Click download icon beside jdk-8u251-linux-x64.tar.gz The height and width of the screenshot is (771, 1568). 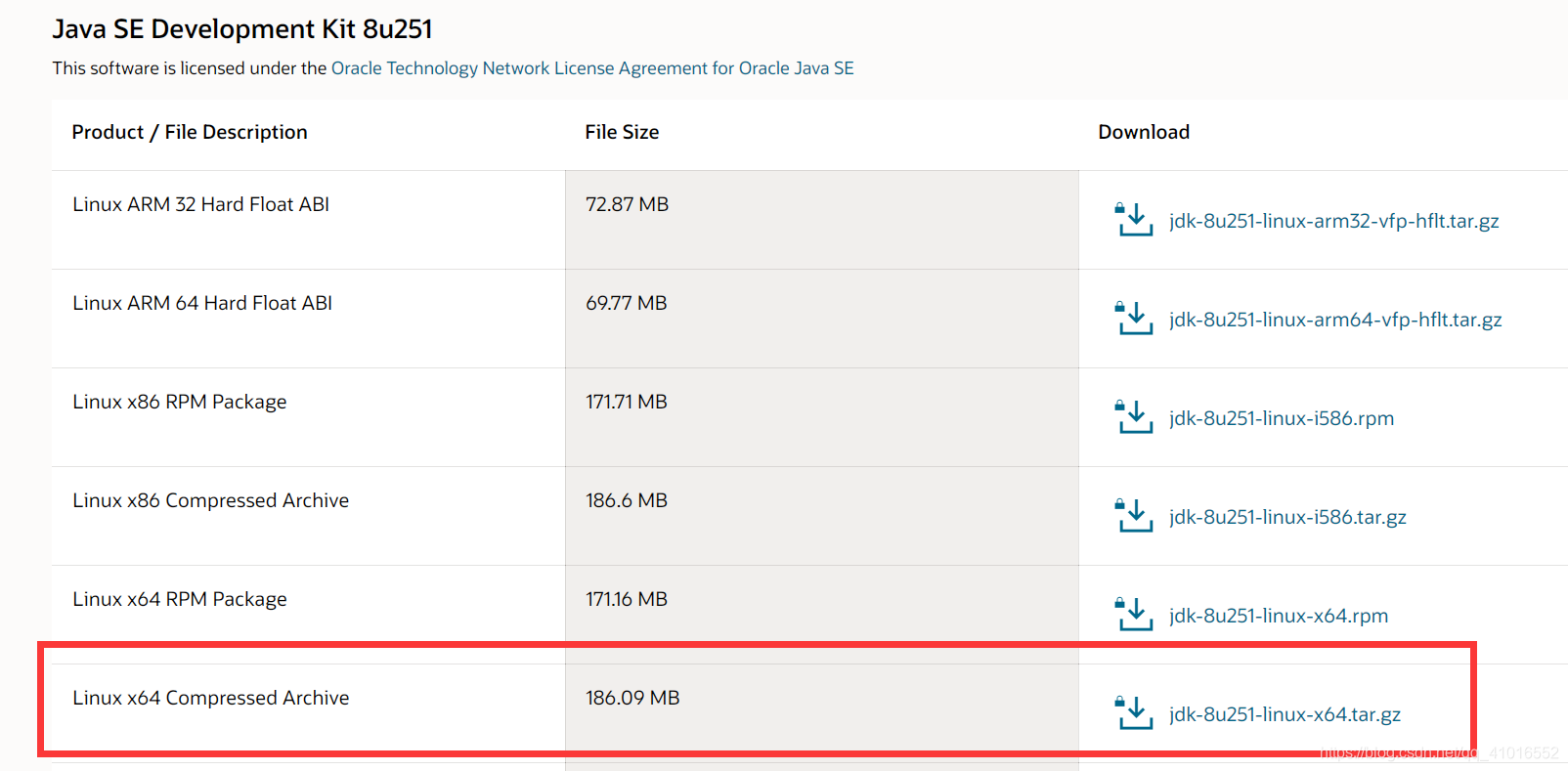point(1134,713)
